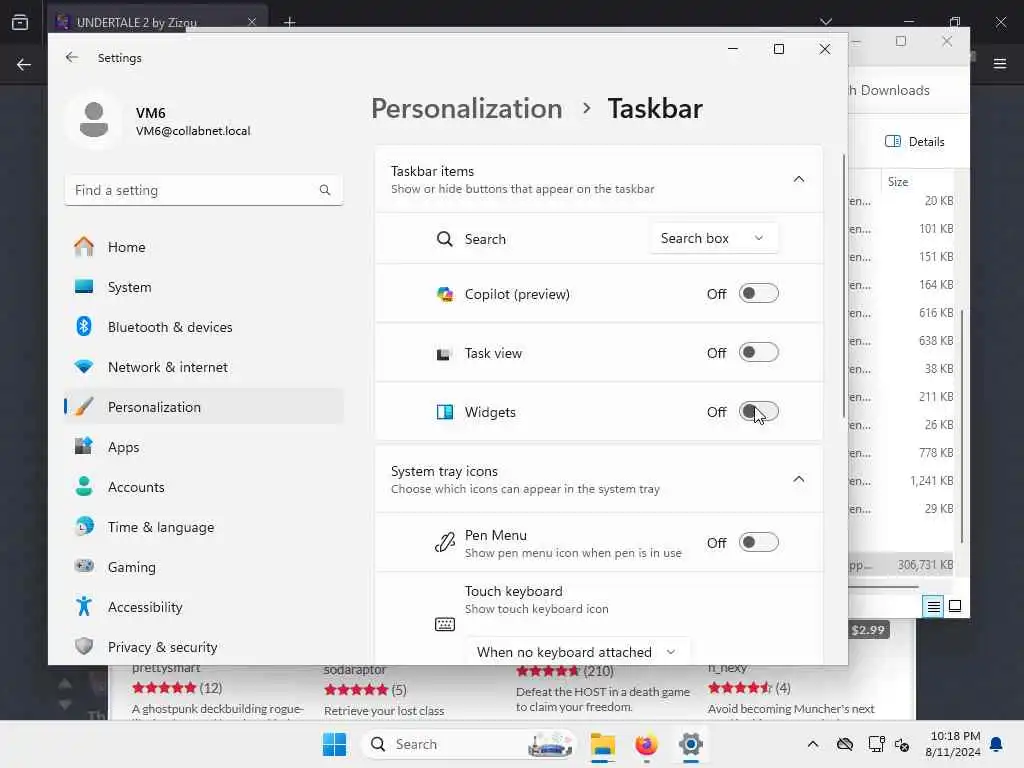Click the File Explorer vertical scrollbar
Image resolution: width=1024 pixels, height=768 pixels.
point(961,426)
